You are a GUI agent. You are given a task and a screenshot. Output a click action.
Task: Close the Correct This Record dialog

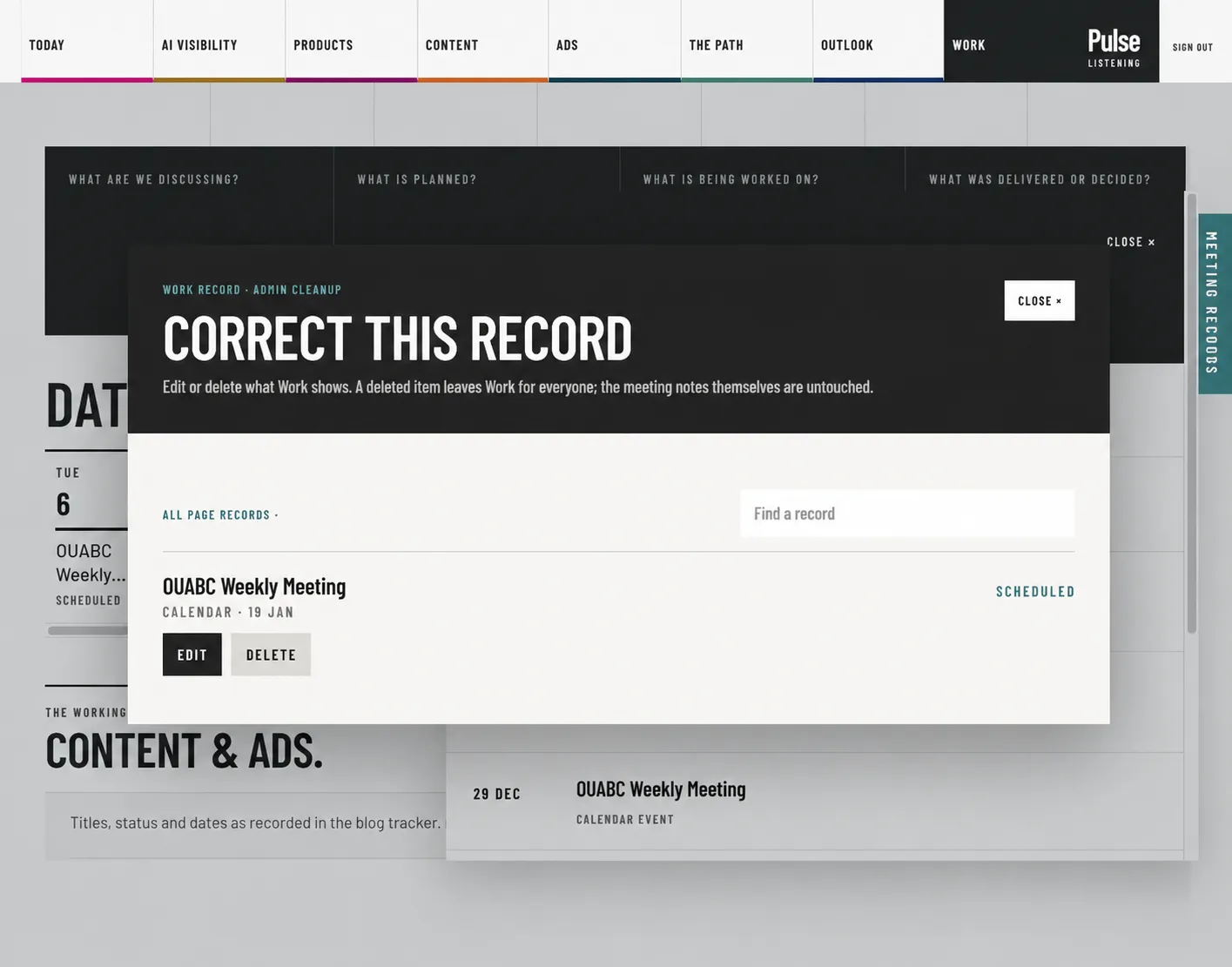coord(1040,300)
